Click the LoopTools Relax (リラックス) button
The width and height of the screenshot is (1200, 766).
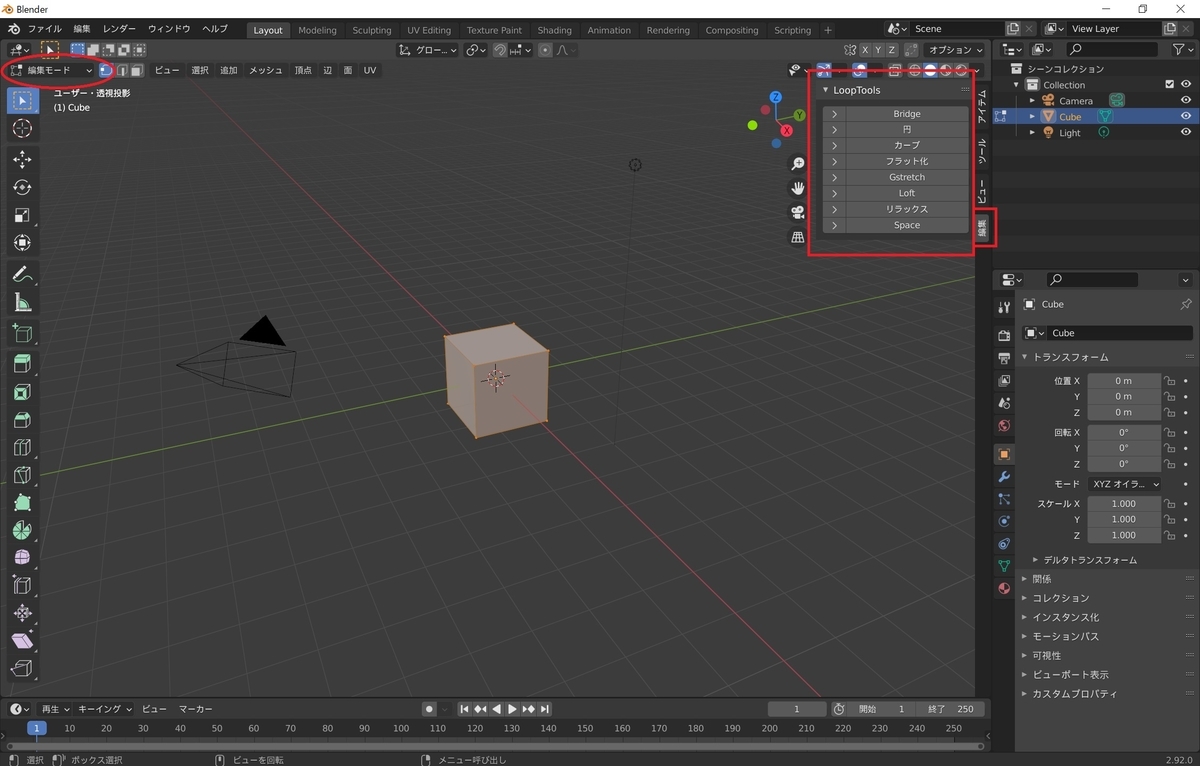coord(907,209)
